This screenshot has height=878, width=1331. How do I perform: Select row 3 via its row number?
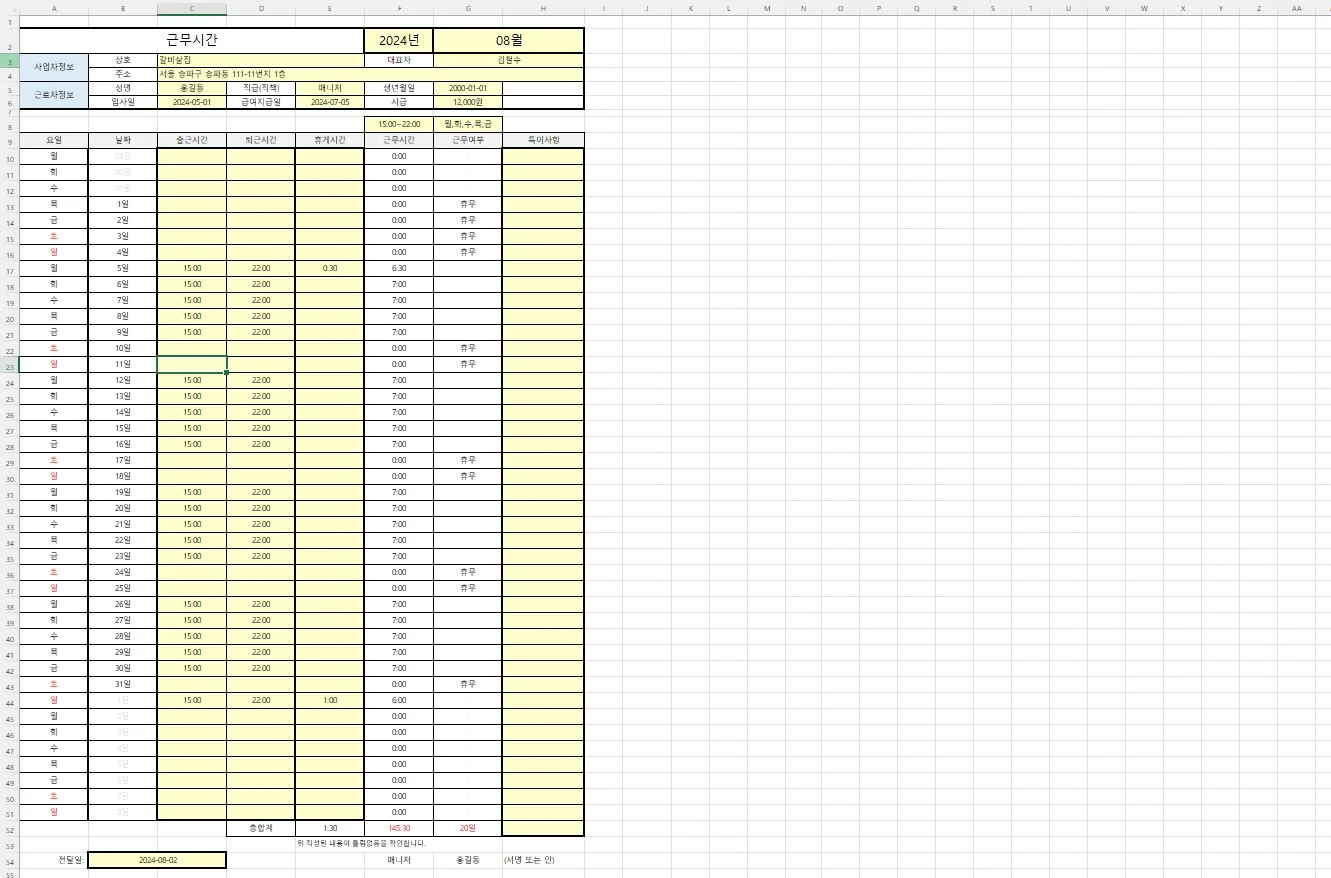9,61
